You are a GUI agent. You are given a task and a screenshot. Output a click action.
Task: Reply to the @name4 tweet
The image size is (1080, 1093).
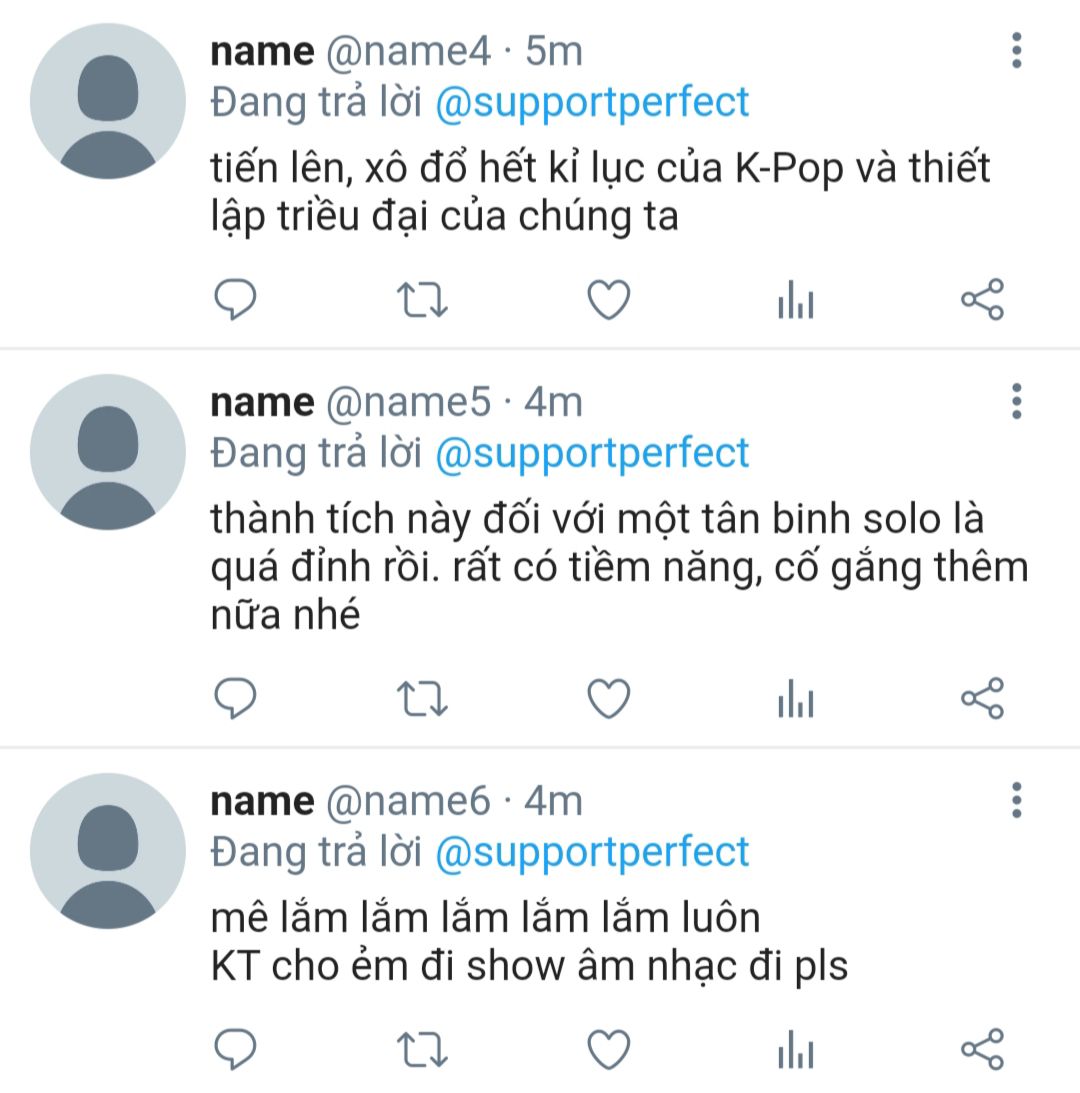pyautogui.click(x=235, y=299)
